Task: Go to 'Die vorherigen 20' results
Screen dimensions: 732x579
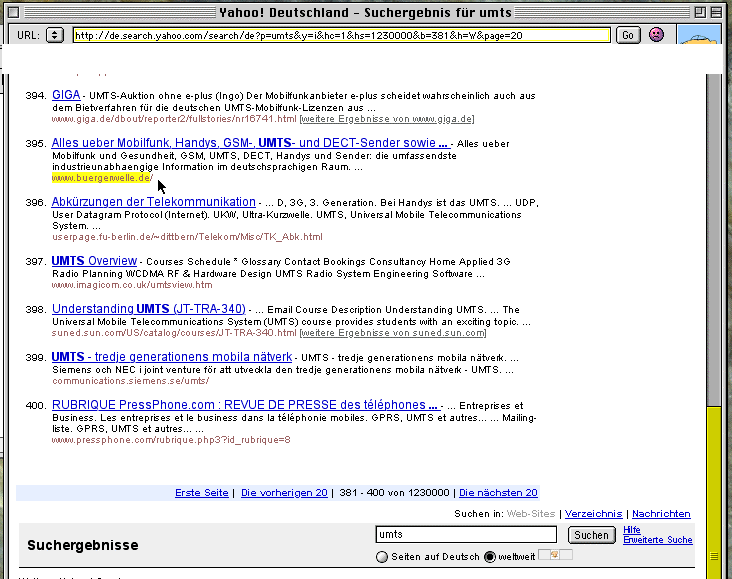Action: [284, 493]
